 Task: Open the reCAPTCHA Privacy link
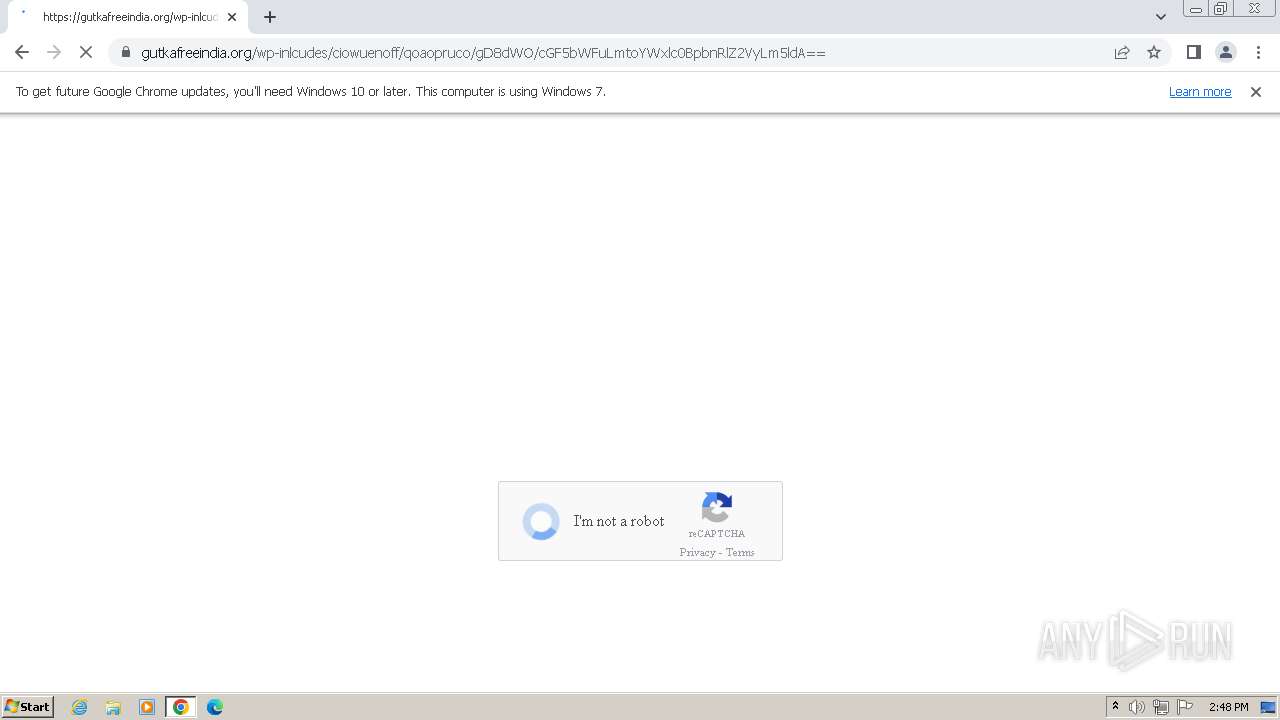pyautogui.click(x=697, y=552)
